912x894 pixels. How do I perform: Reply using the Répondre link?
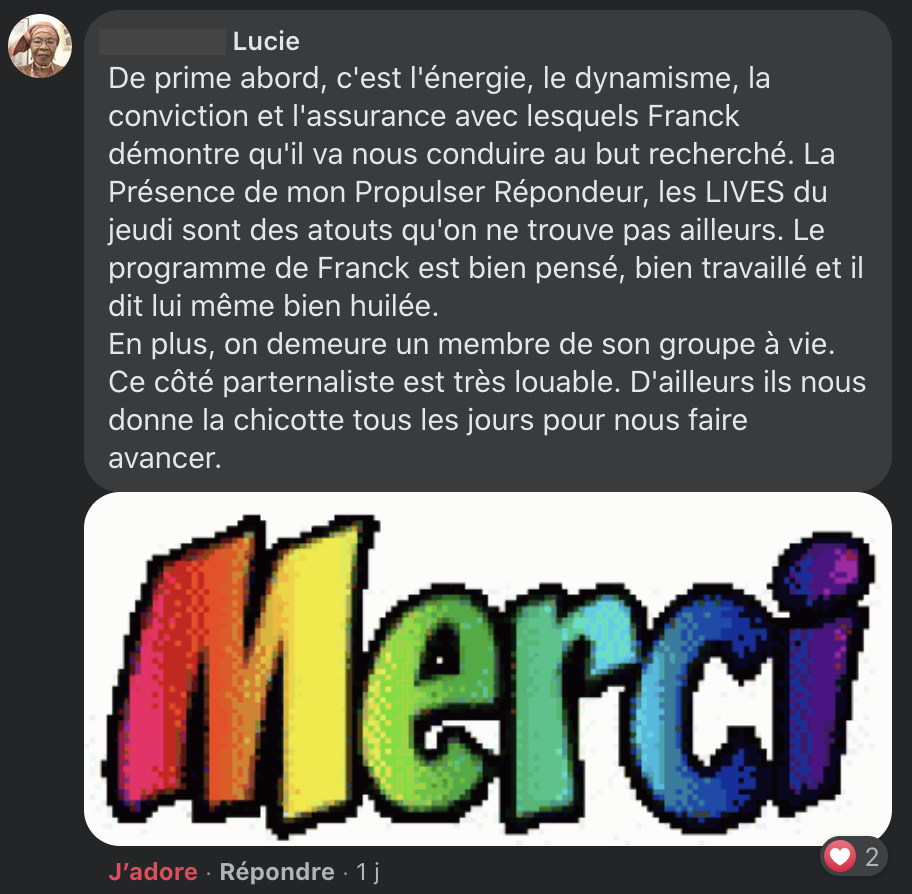click(277, 872)
